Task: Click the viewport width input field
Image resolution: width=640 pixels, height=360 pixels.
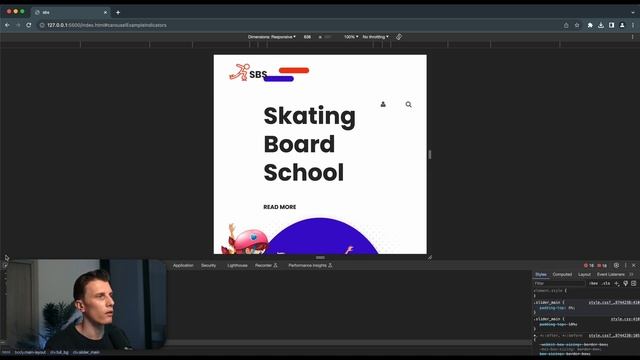Action: coord(307,37)
